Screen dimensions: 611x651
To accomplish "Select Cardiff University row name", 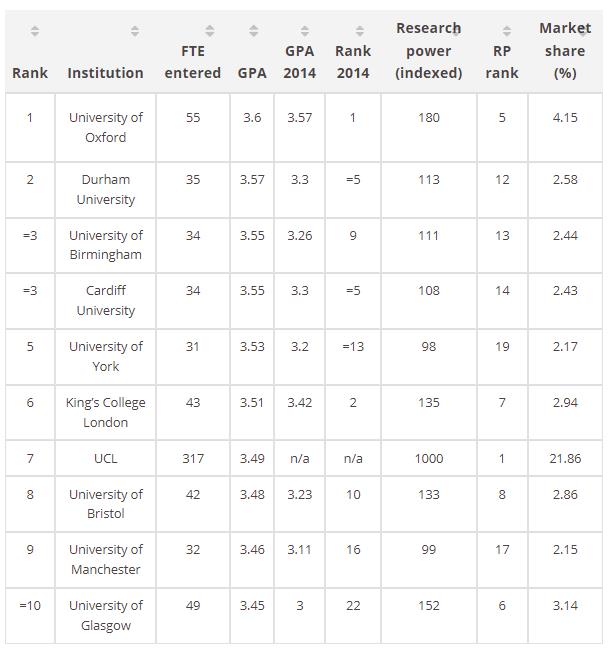I will [x=105, y=301].
